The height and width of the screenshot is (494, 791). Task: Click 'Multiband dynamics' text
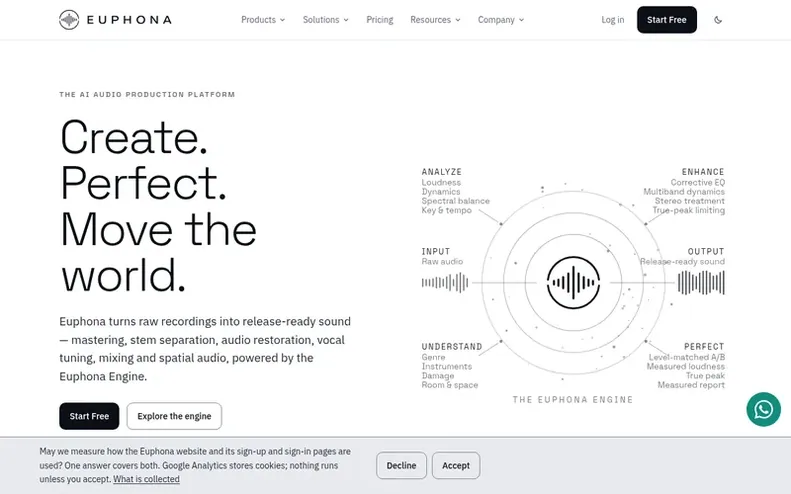pos(684,192)
